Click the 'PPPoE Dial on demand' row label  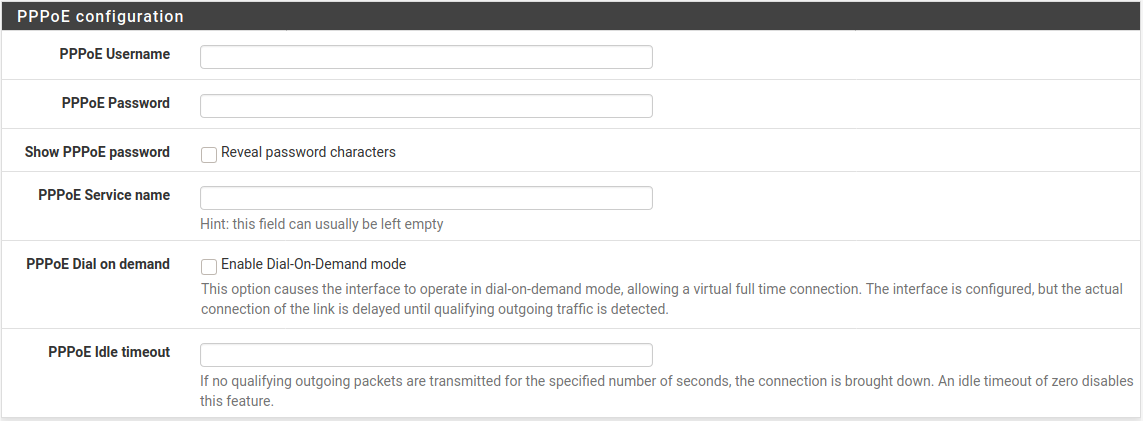coord(98,265)
